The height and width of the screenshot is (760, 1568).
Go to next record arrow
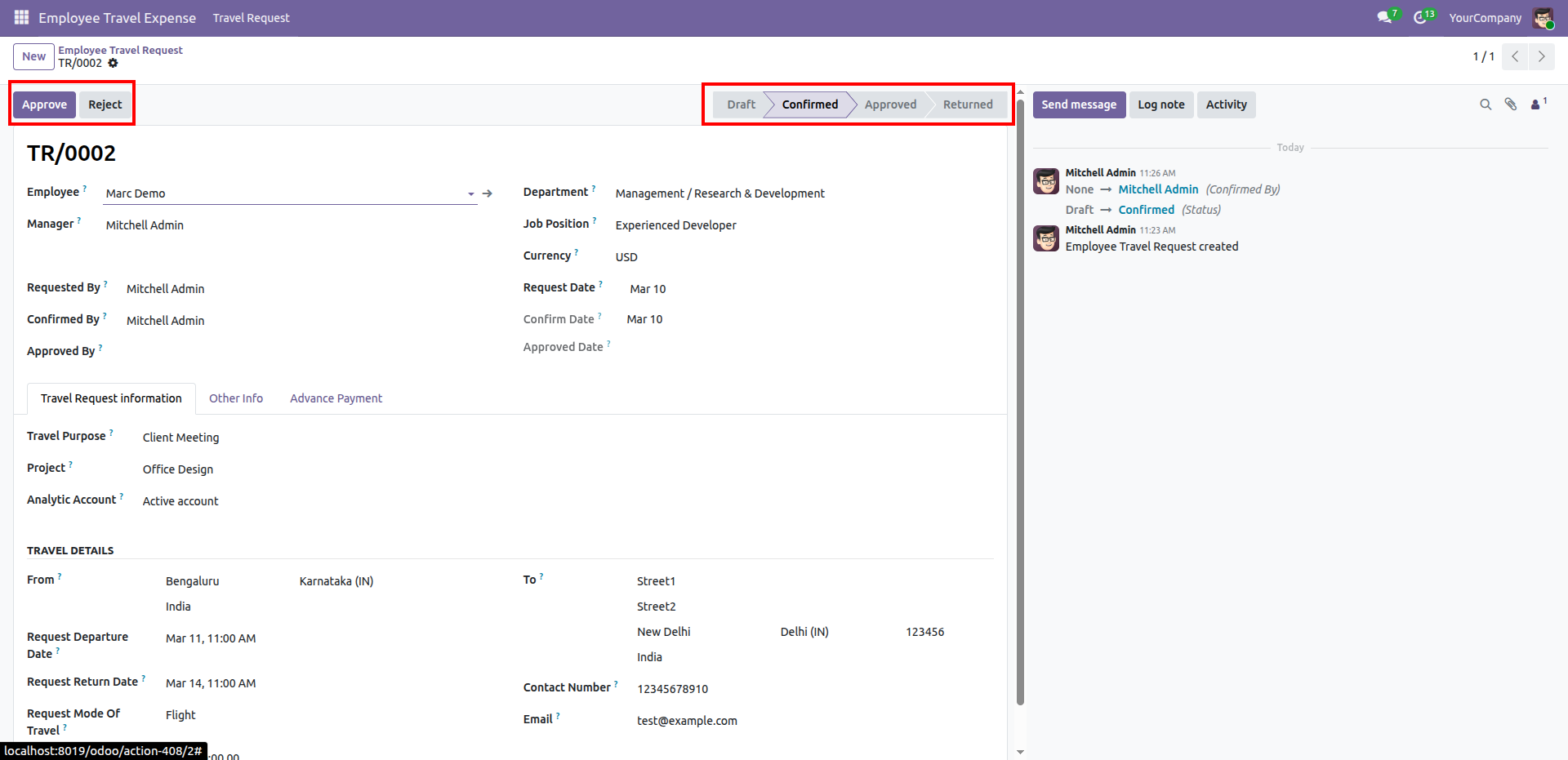(x=1541, y=56)
